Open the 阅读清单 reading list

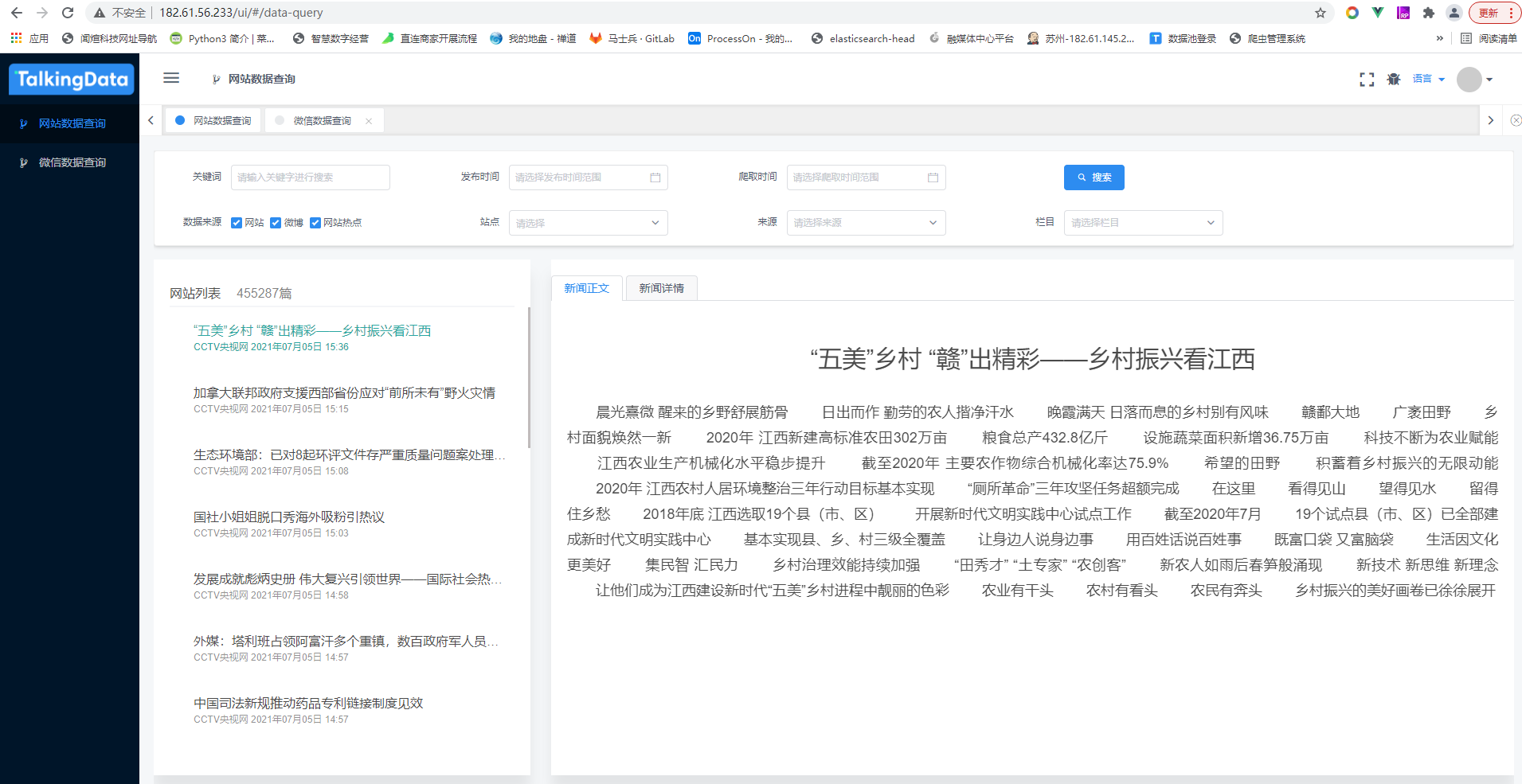[1489, 38]
